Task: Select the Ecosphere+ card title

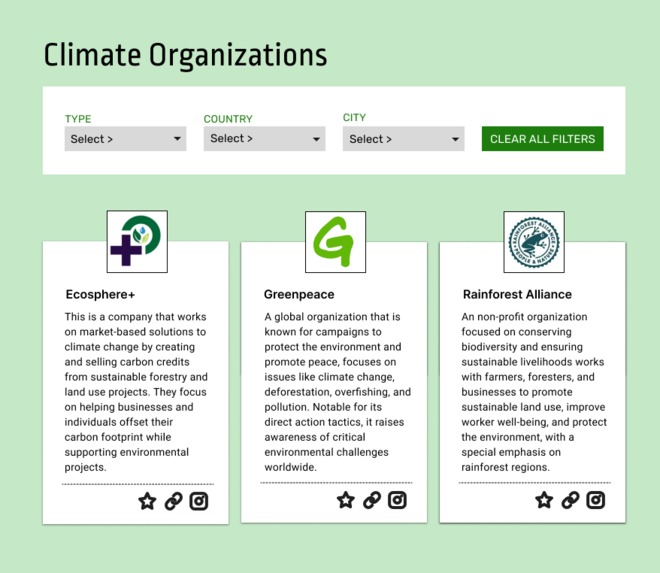Action: [x=100, y=294]
